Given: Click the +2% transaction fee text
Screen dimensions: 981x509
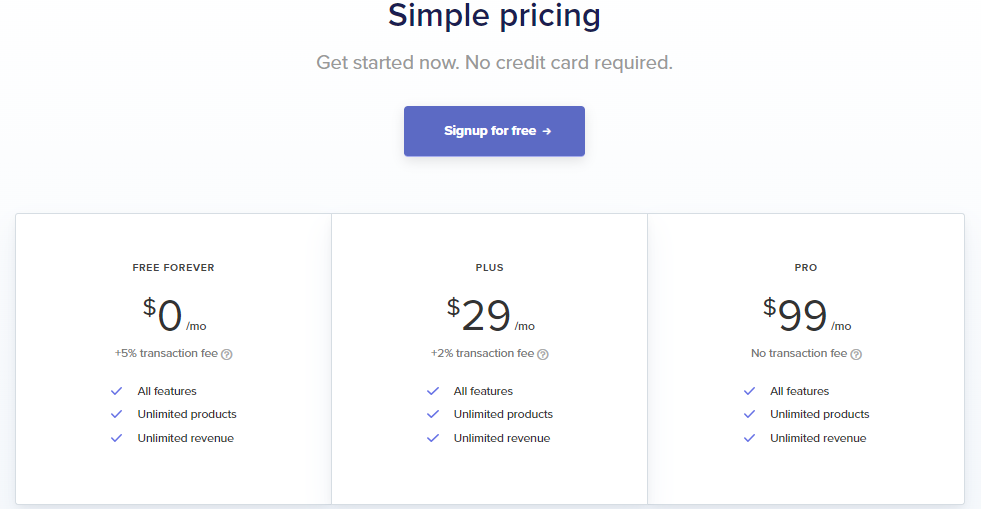Looking at the screenshot, I should point(482,353).
